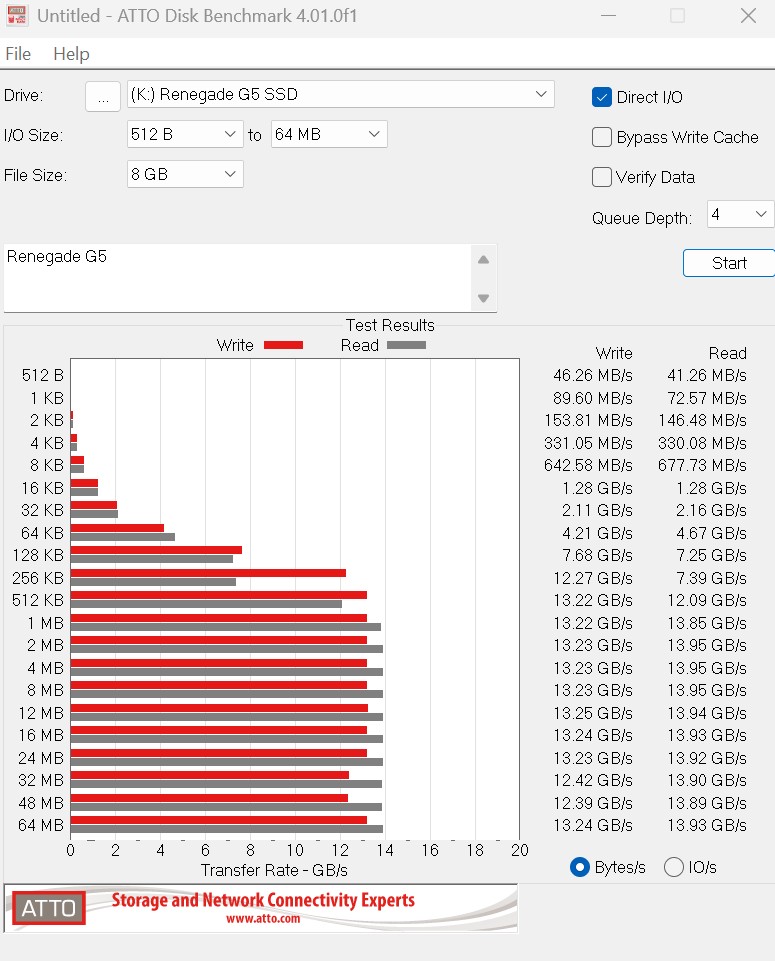Click the 13.85 GB/s read result
This screenshot has width=775, height=961.
click(706, 623)
